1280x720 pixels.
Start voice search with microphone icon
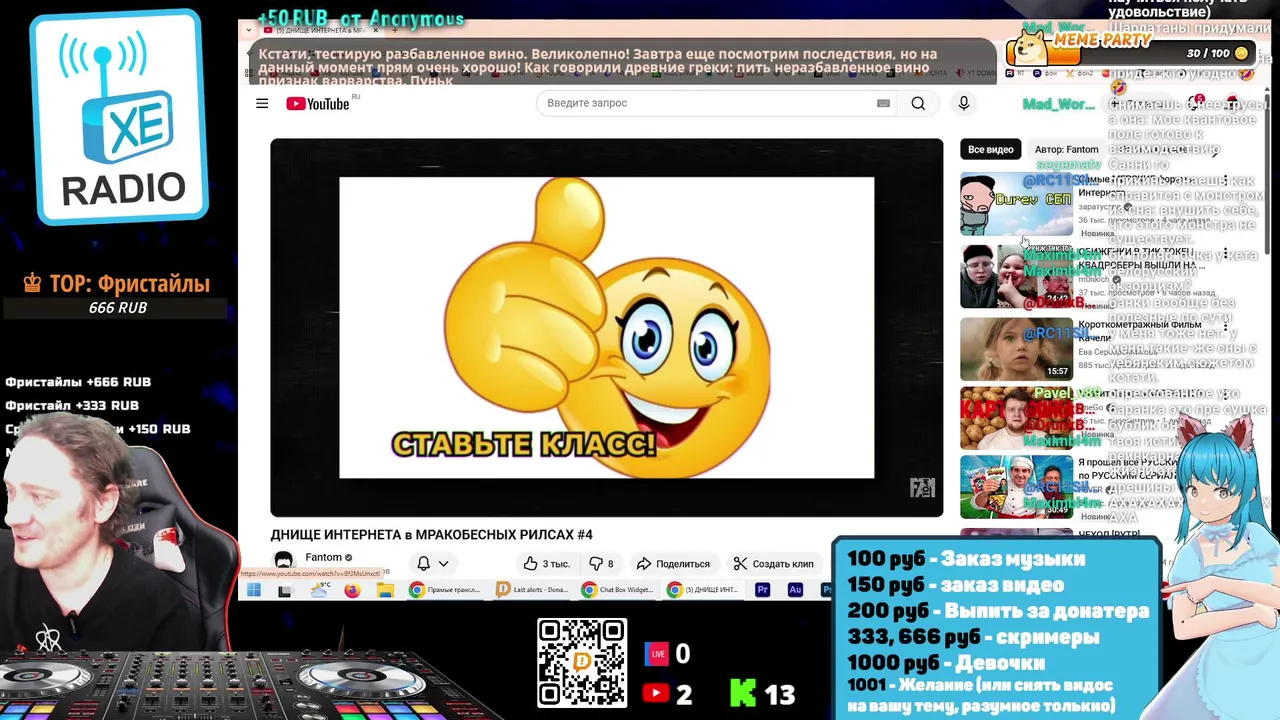964,103
